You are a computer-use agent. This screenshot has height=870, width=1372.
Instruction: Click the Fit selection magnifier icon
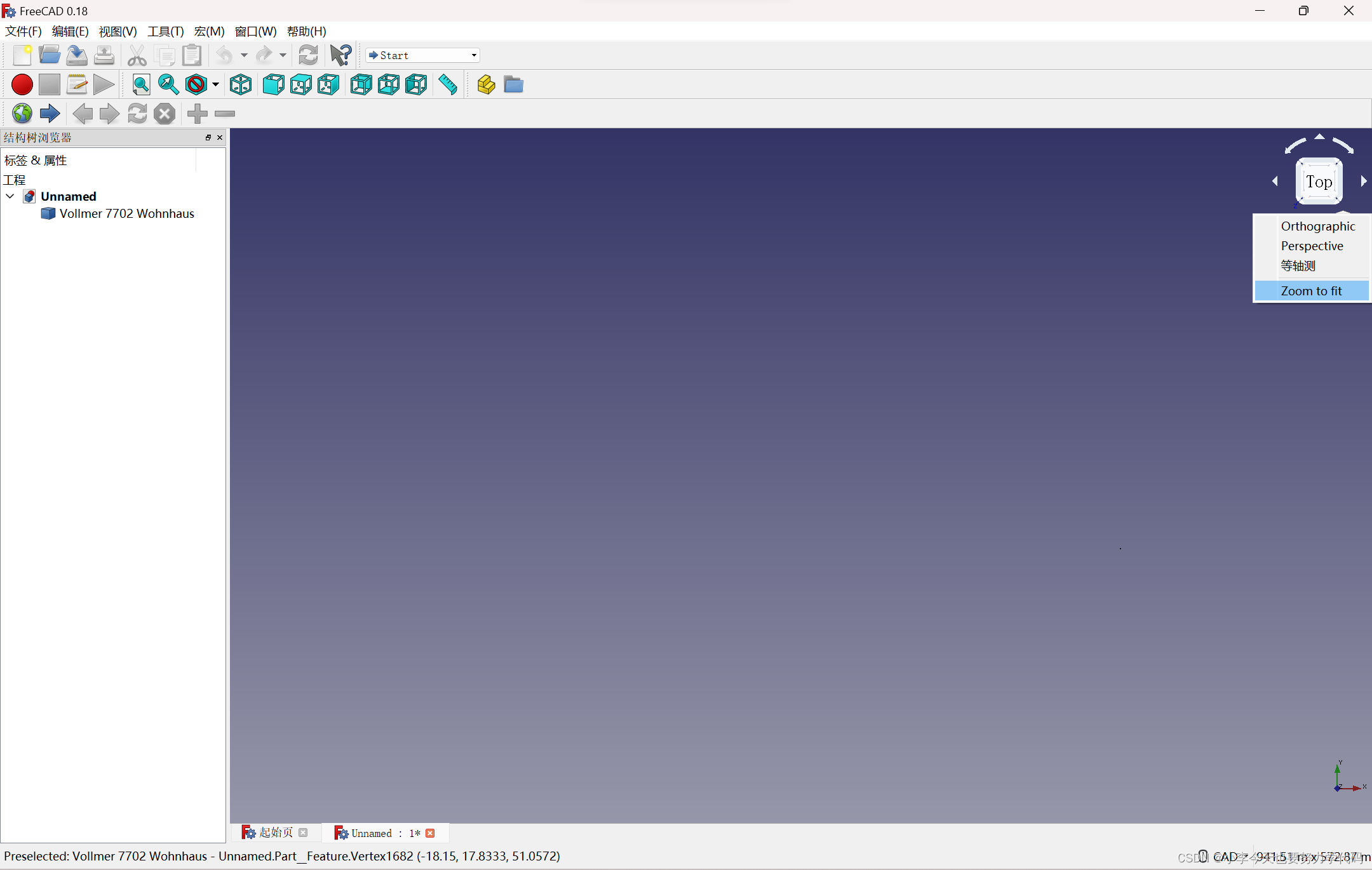point(168,84)
